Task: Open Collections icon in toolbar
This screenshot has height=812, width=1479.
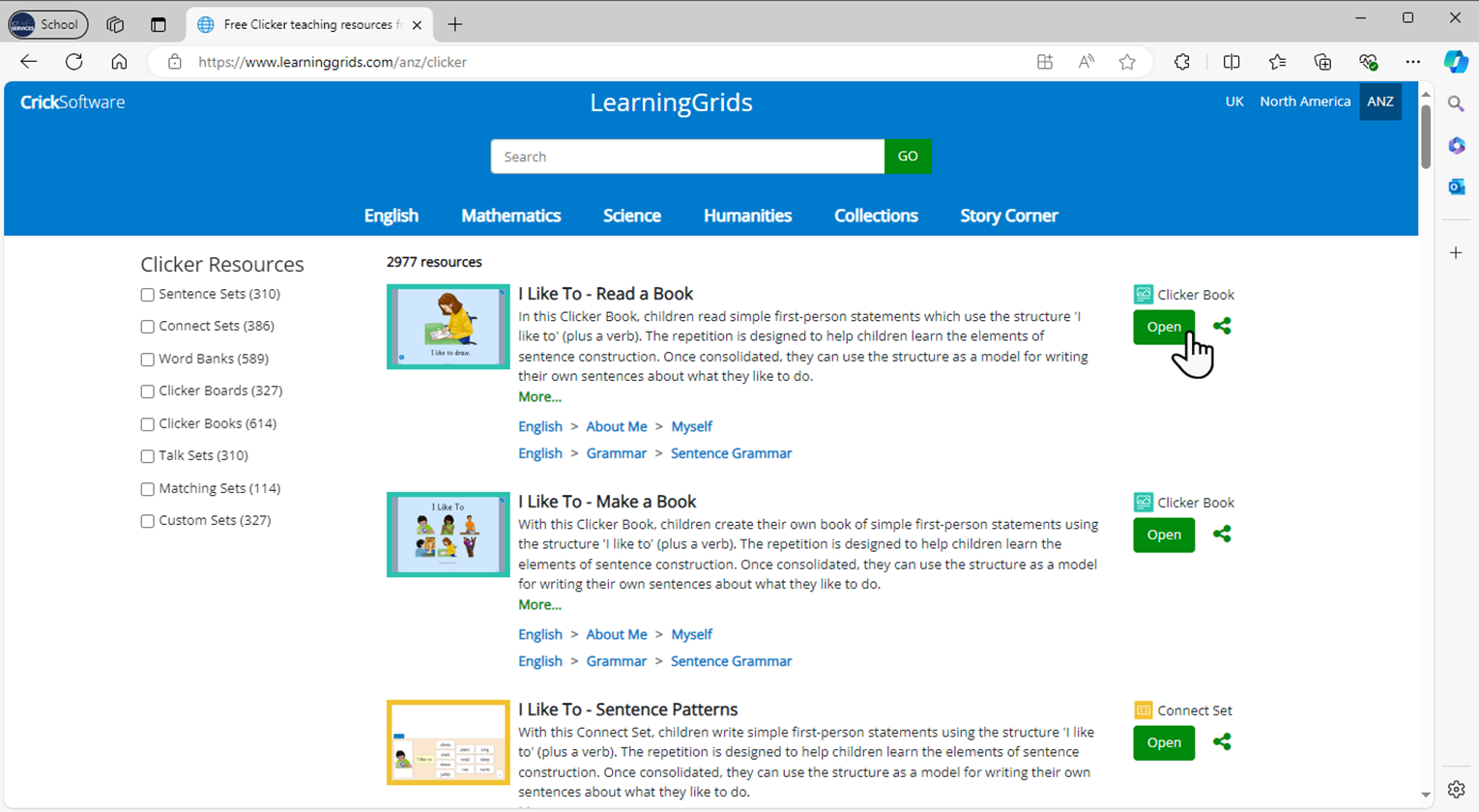Action: (1322, 62)
